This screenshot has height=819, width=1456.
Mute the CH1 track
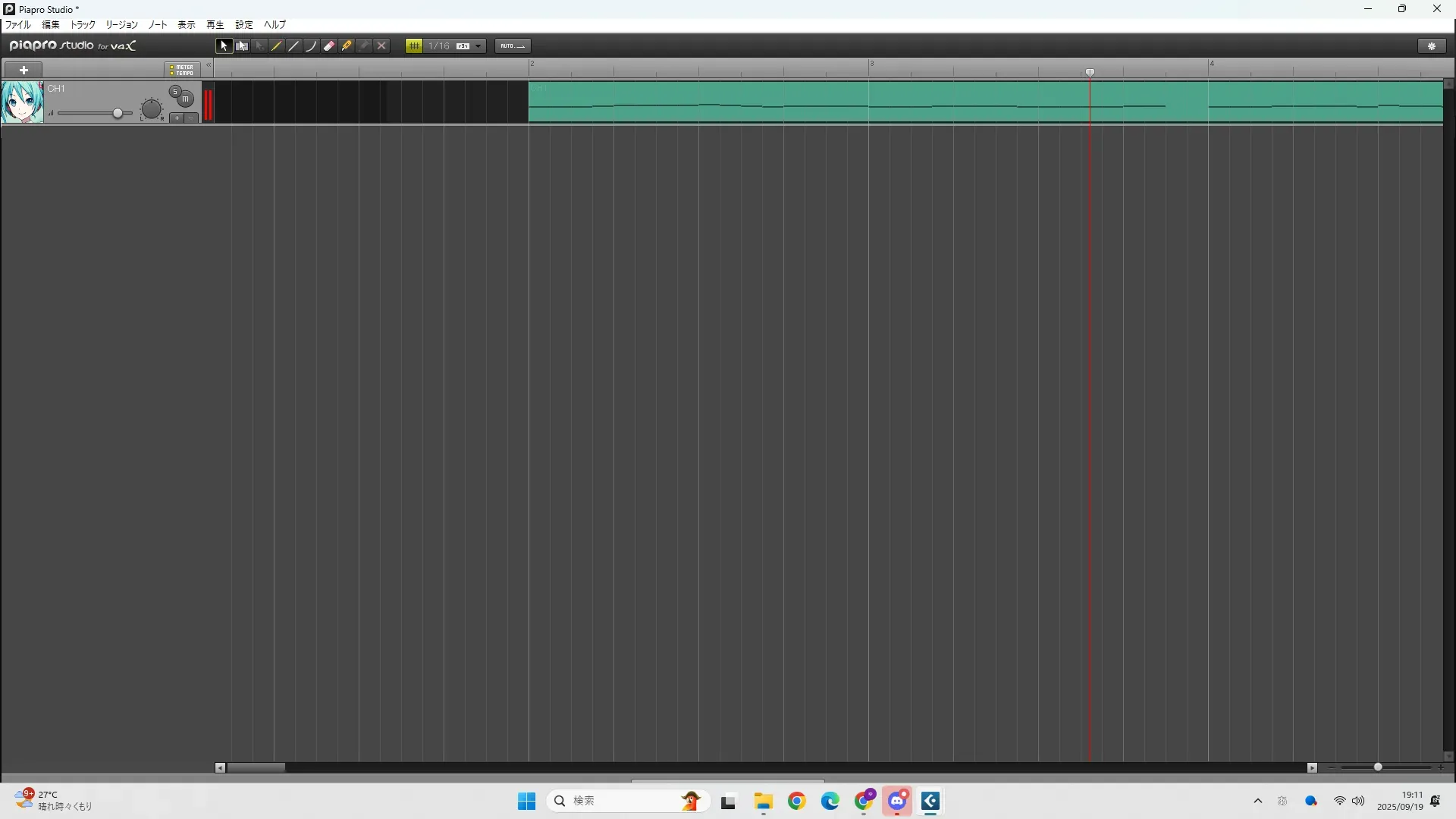tap(186, 99)
